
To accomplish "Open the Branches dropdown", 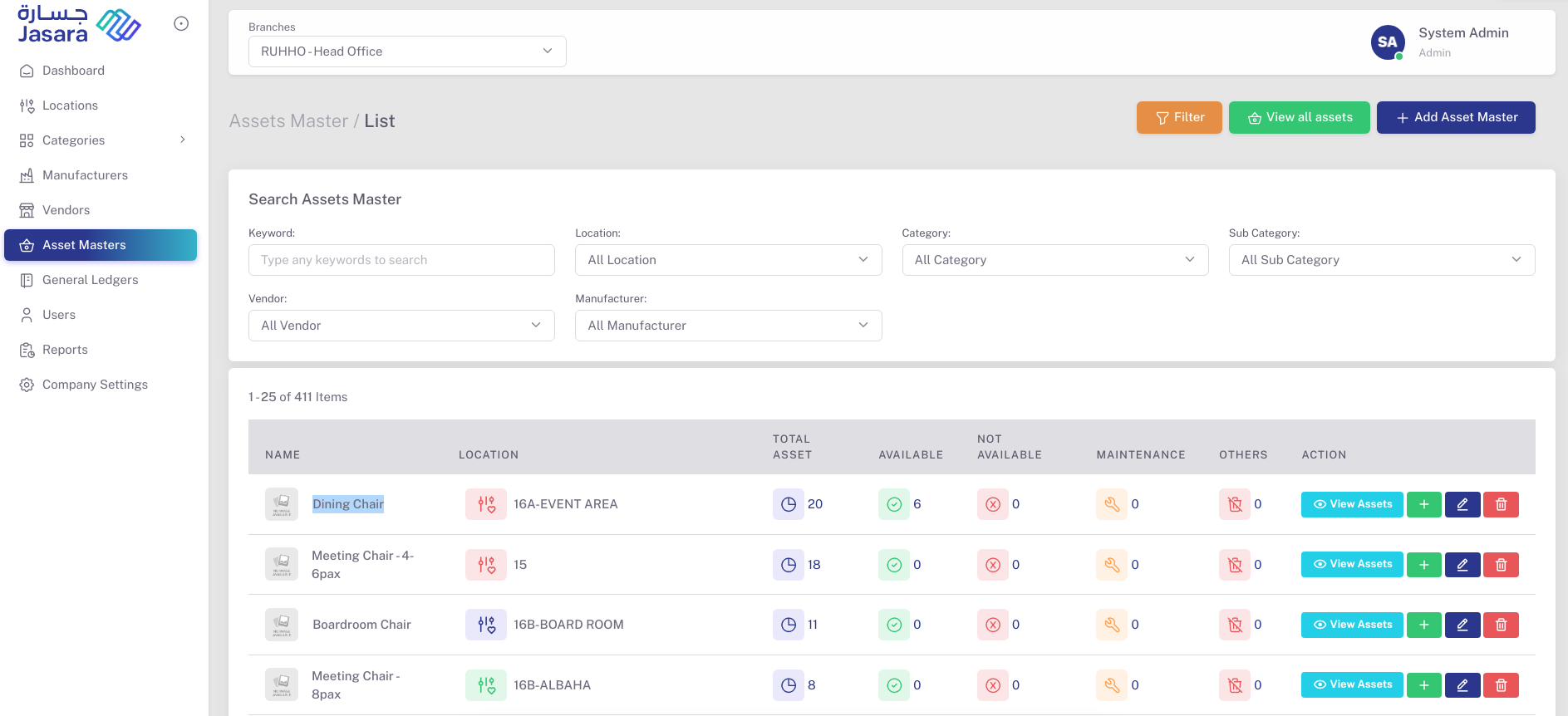I will pos(407,51).
